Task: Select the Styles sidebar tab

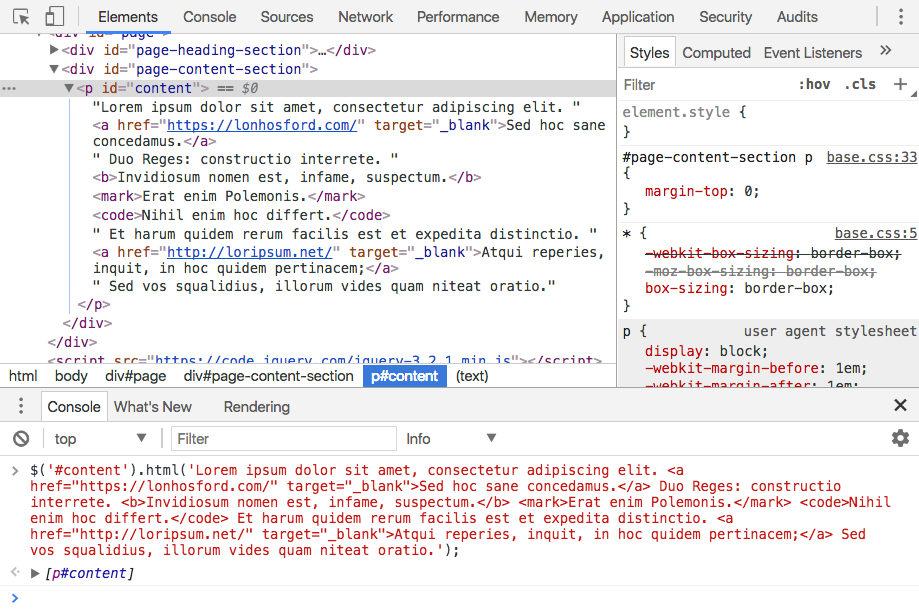Action: coord(649,53)
